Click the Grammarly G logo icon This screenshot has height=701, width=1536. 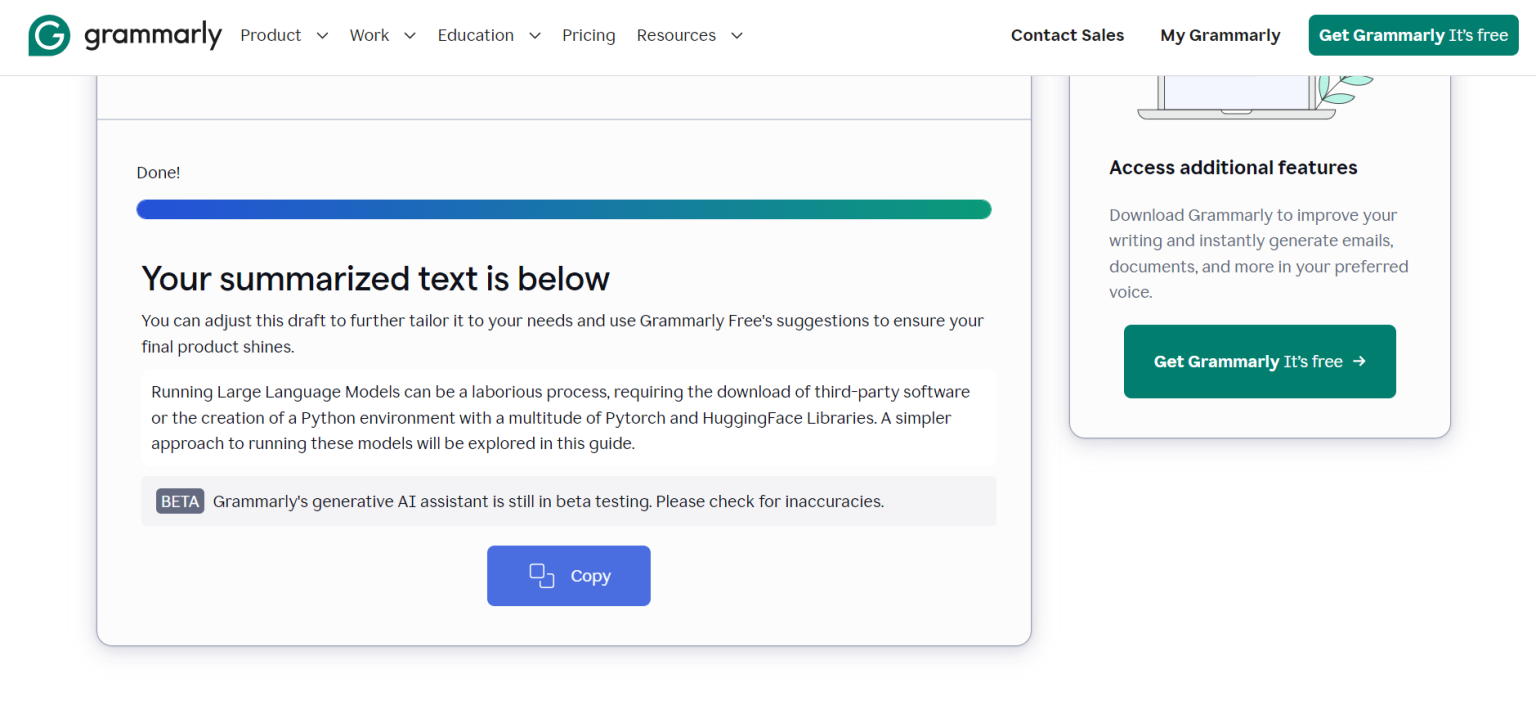coord(48,35)
